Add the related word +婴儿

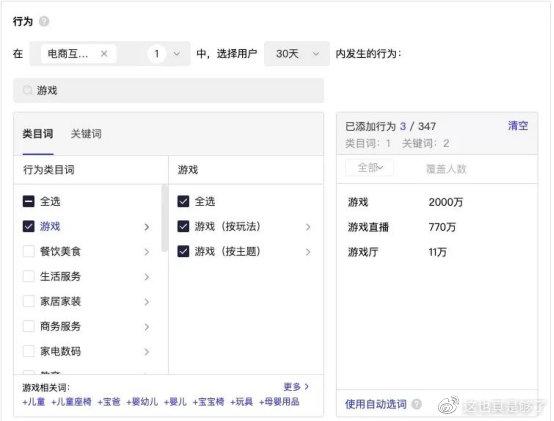[175, 402]
